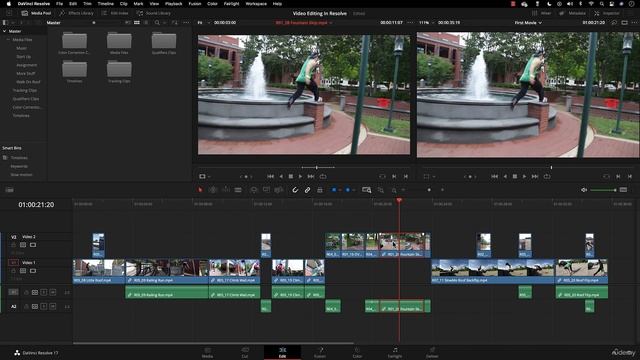Open the Apple menu
The width and height of the screenshot is (640, 360).
point(8,4)
